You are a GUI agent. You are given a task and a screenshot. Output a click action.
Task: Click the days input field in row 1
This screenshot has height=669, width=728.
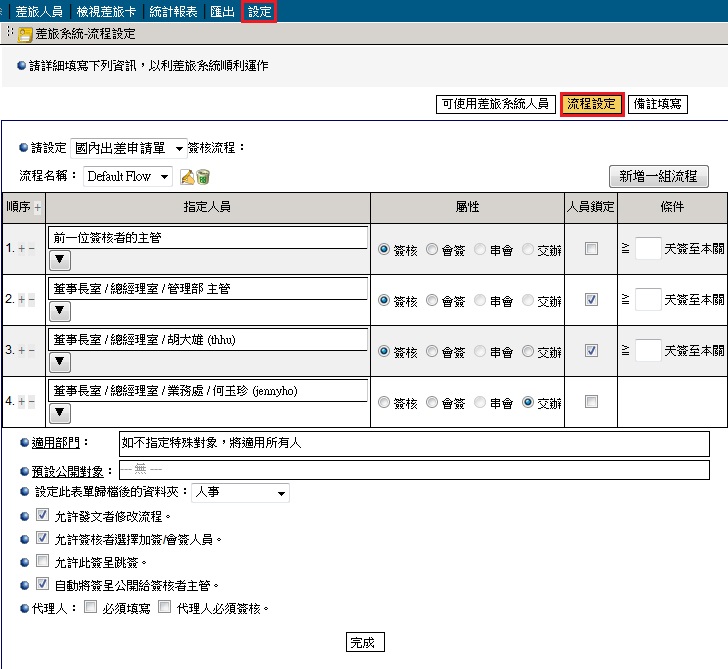coord(648,248)
